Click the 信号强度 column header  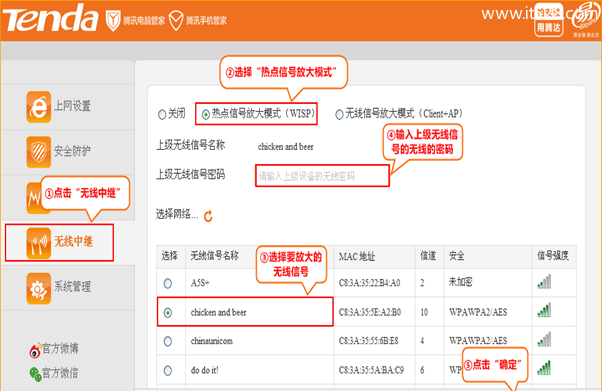tap(553, 256)
